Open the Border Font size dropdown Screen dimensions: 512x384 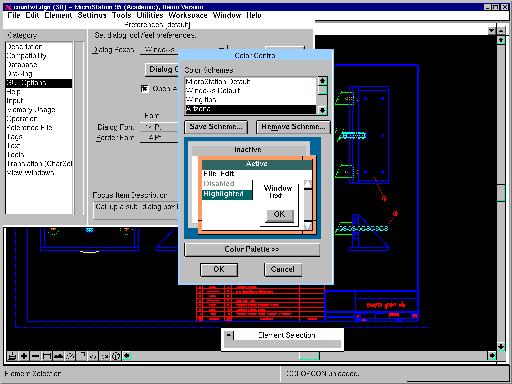click(159, 137)
